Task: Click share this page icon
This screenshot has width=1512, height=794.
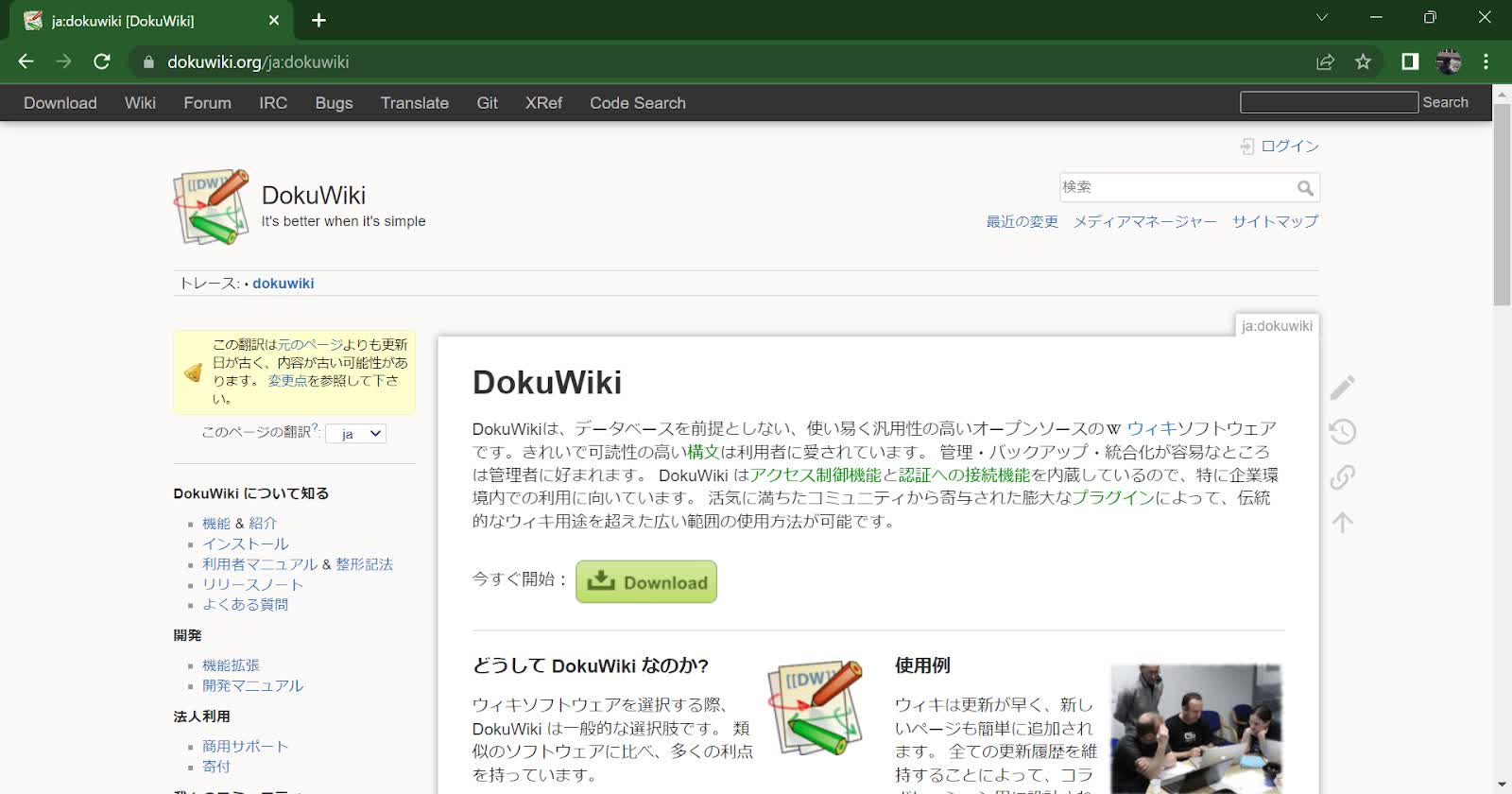Action: 1325,61
